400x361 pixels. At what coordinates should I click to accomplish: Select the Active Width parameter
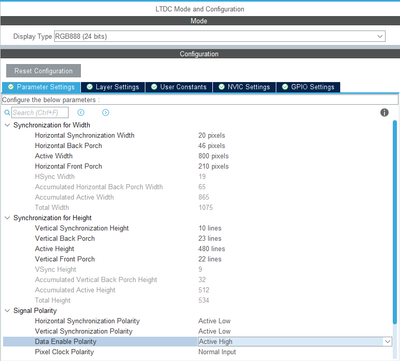[198, 156]
